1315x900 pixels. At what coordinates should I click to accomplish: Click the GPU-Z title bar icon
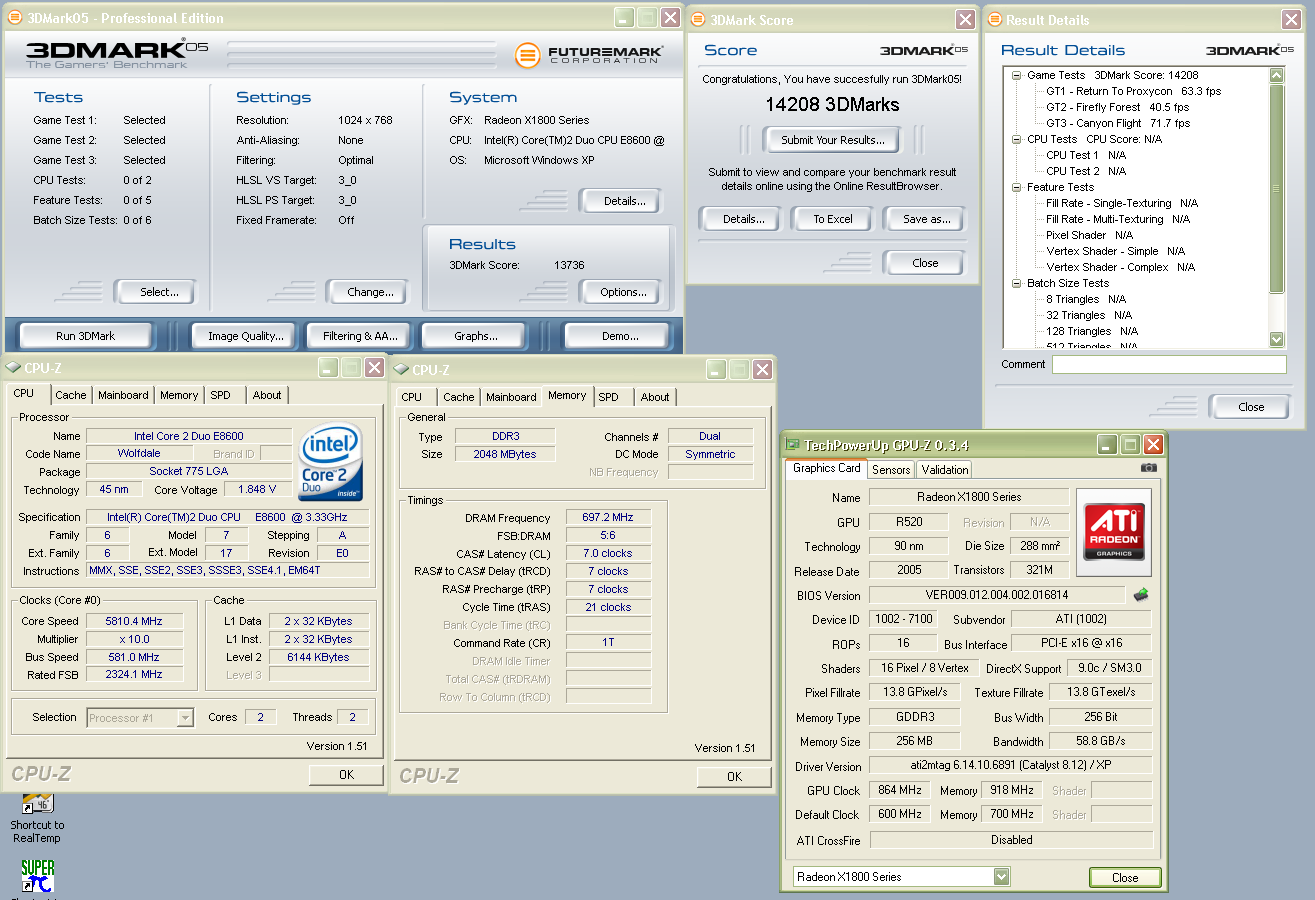click(793, 445)
